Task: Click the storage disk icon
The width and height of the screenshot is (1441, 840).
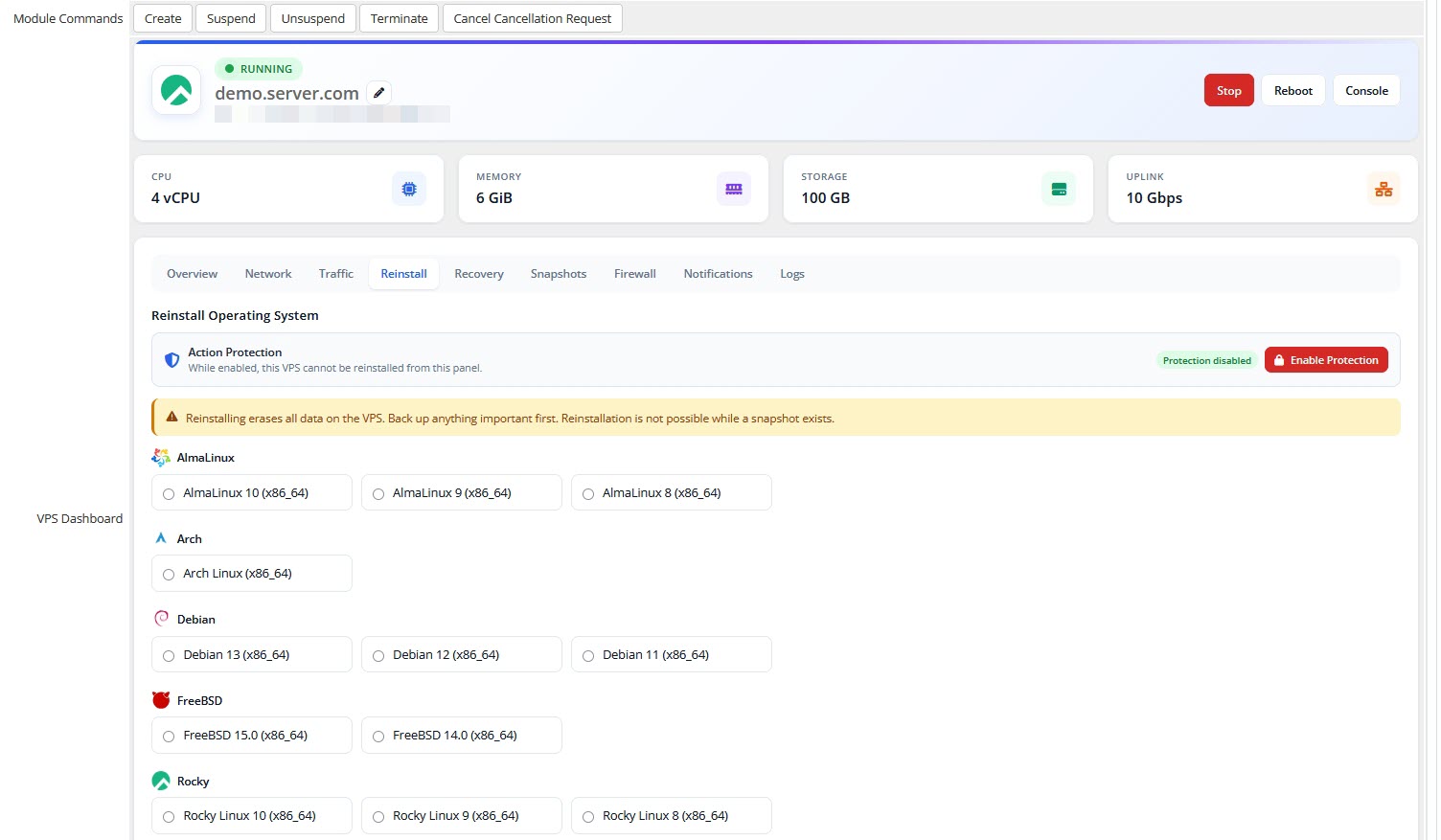Action: pyautogui.click(x=1059, y=189)
